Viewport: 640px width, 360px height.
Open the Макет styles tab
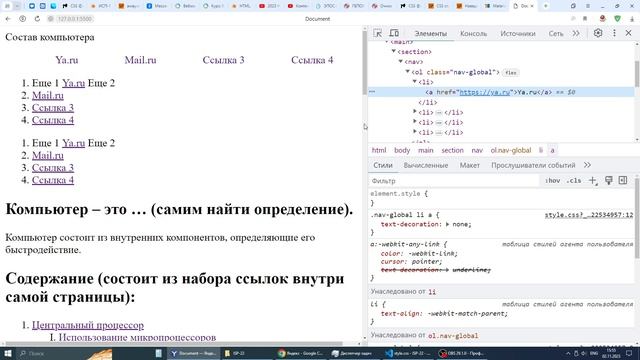coord(469,165)
